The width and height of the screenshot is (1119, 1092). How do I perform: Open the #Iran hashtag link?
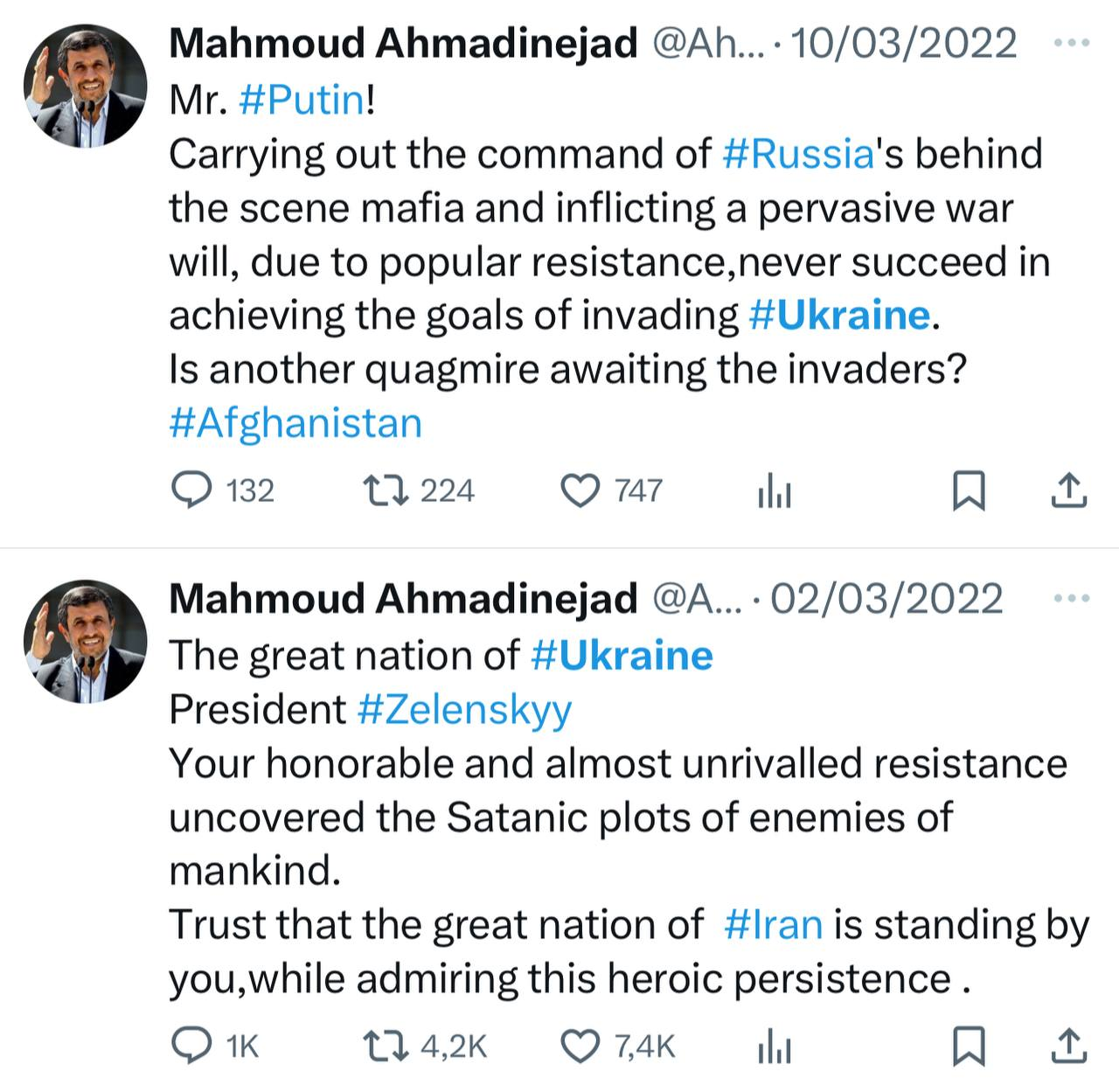click(x=774, y=924)
